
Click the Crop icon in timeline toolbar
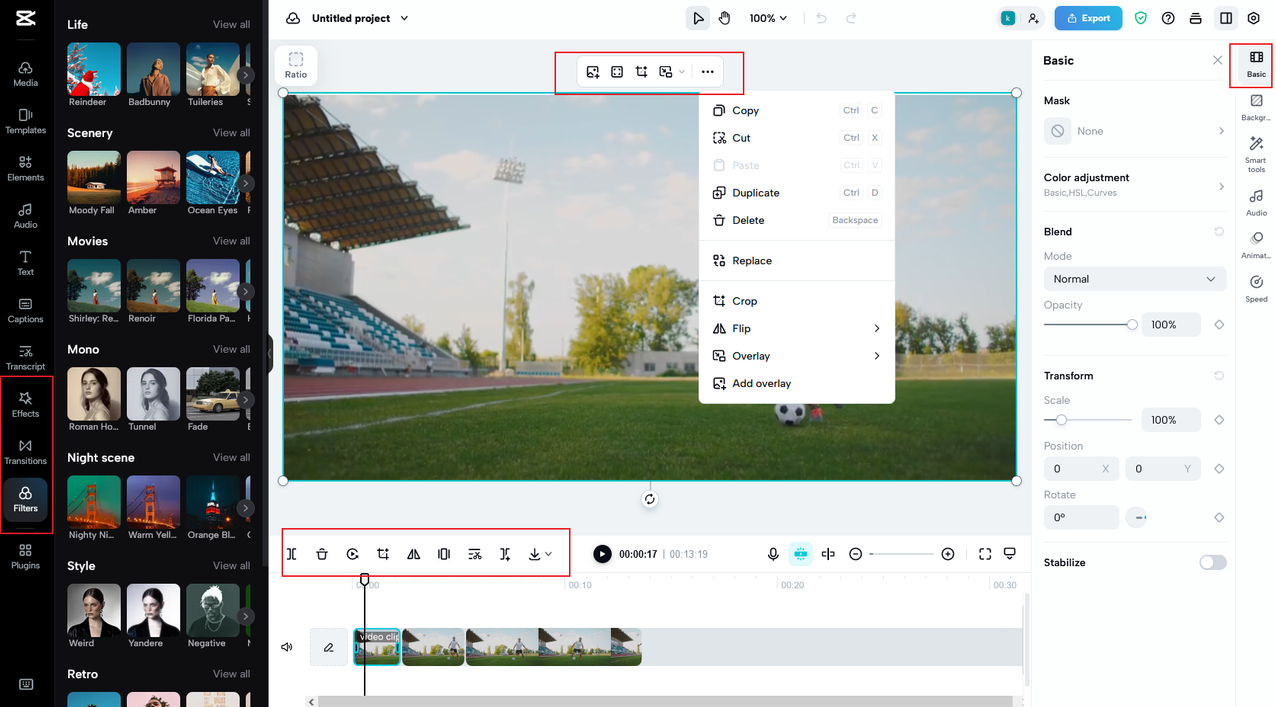(x=383, y=554)
